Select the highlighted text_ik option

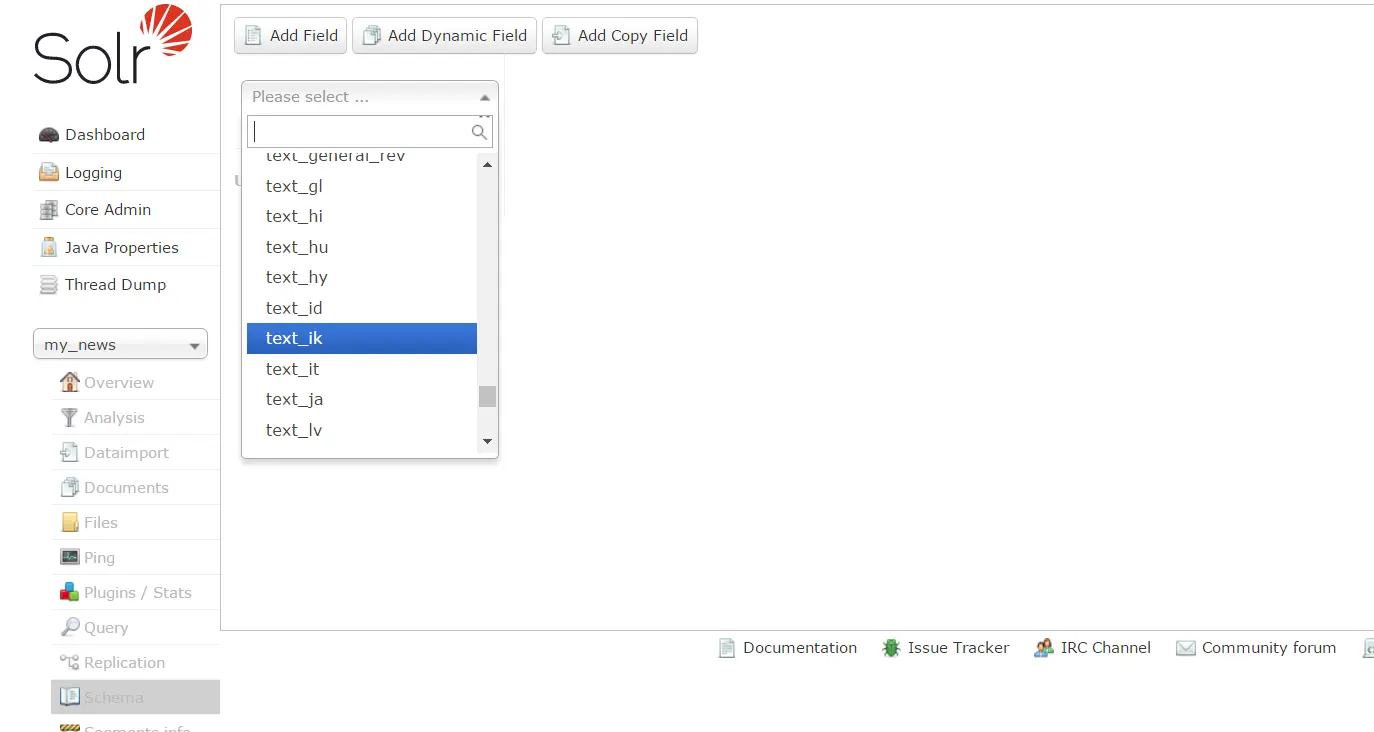[362, 338]
